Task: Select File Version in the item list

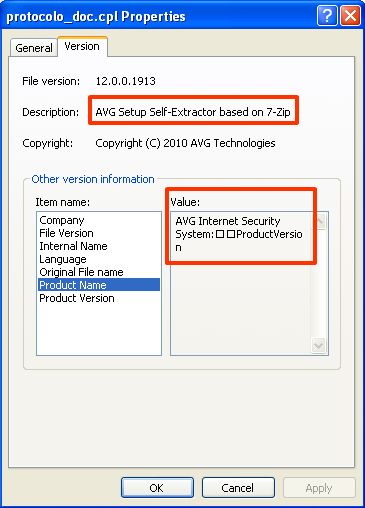Action: (99, 233)
